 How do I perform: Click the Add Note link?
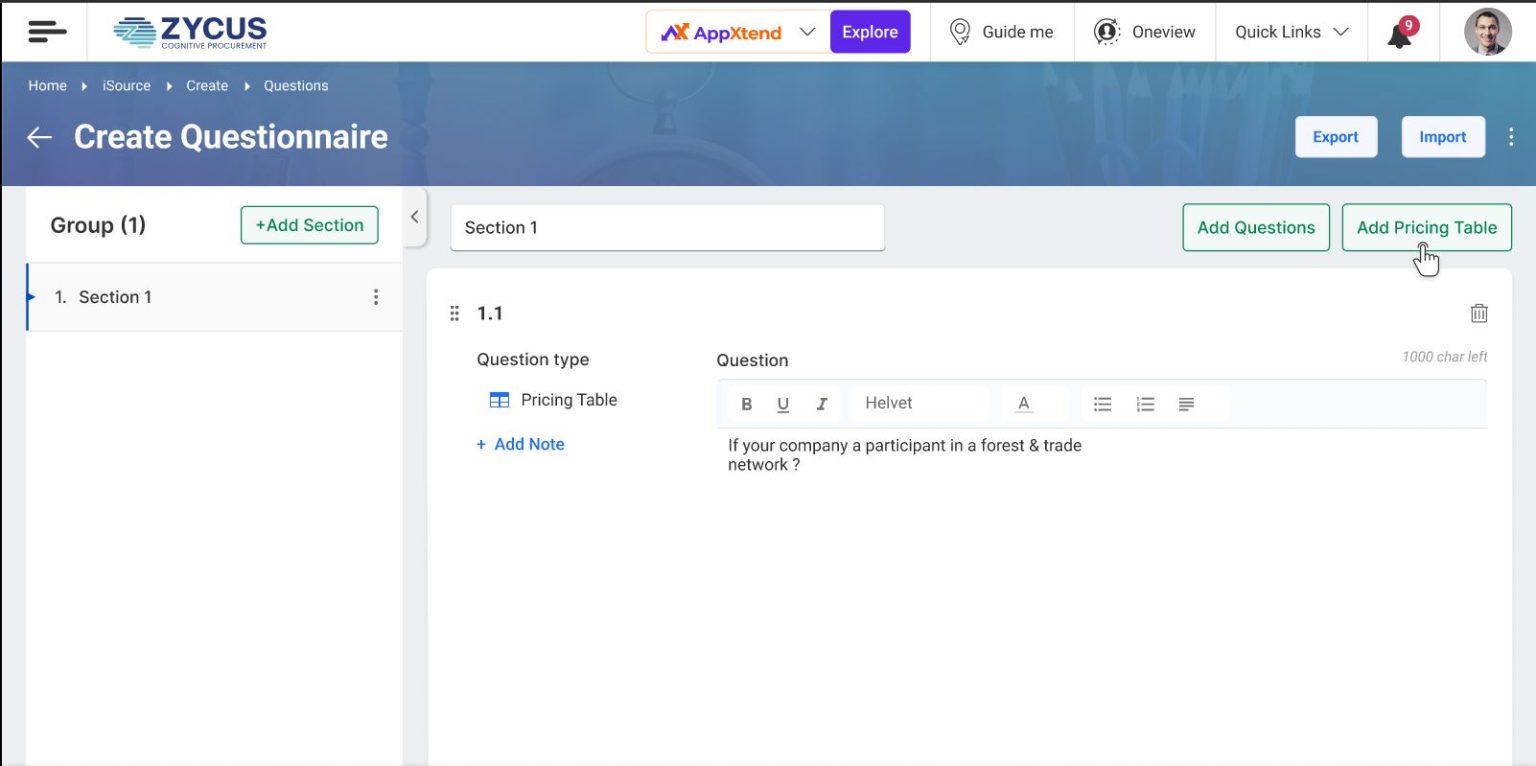(x=520, y=444)
